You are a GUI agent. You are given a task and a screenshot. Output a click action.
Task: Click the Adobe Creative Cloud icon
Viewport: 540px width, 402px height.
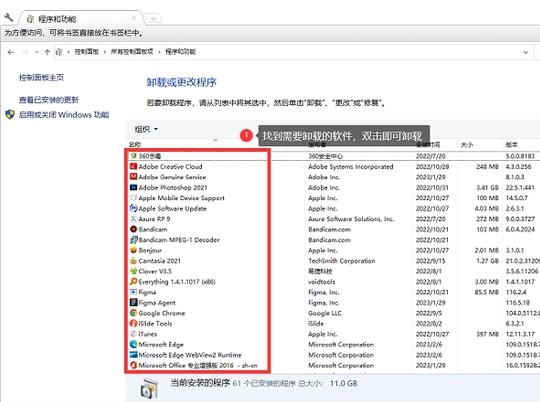click(x=133, y=166)
